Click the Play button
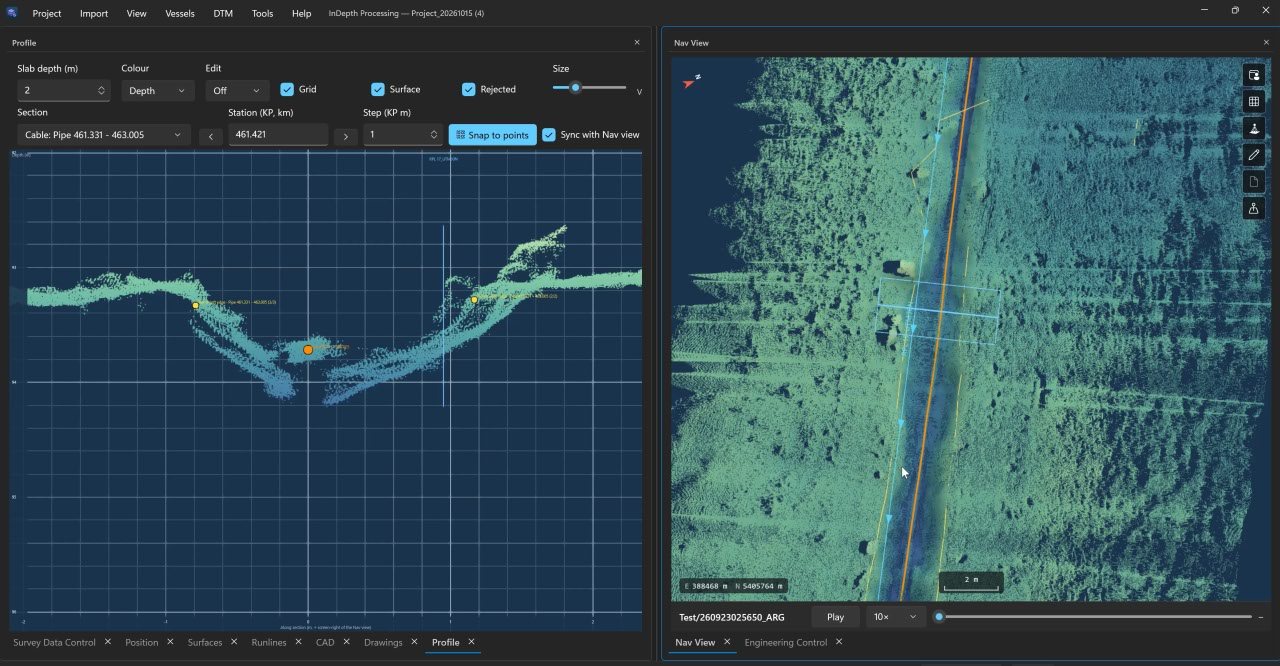Image resolution: width=1280 pixels, height=666 pixels. click(835, 617)
